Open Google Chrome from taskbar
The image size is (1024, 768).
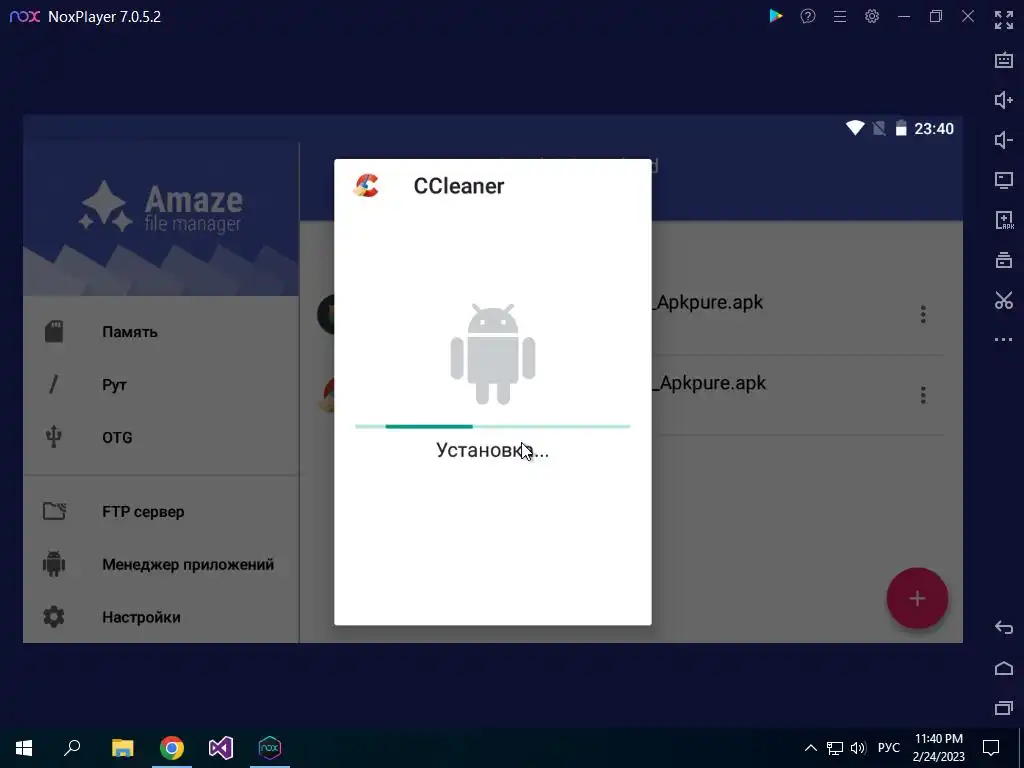172,748
